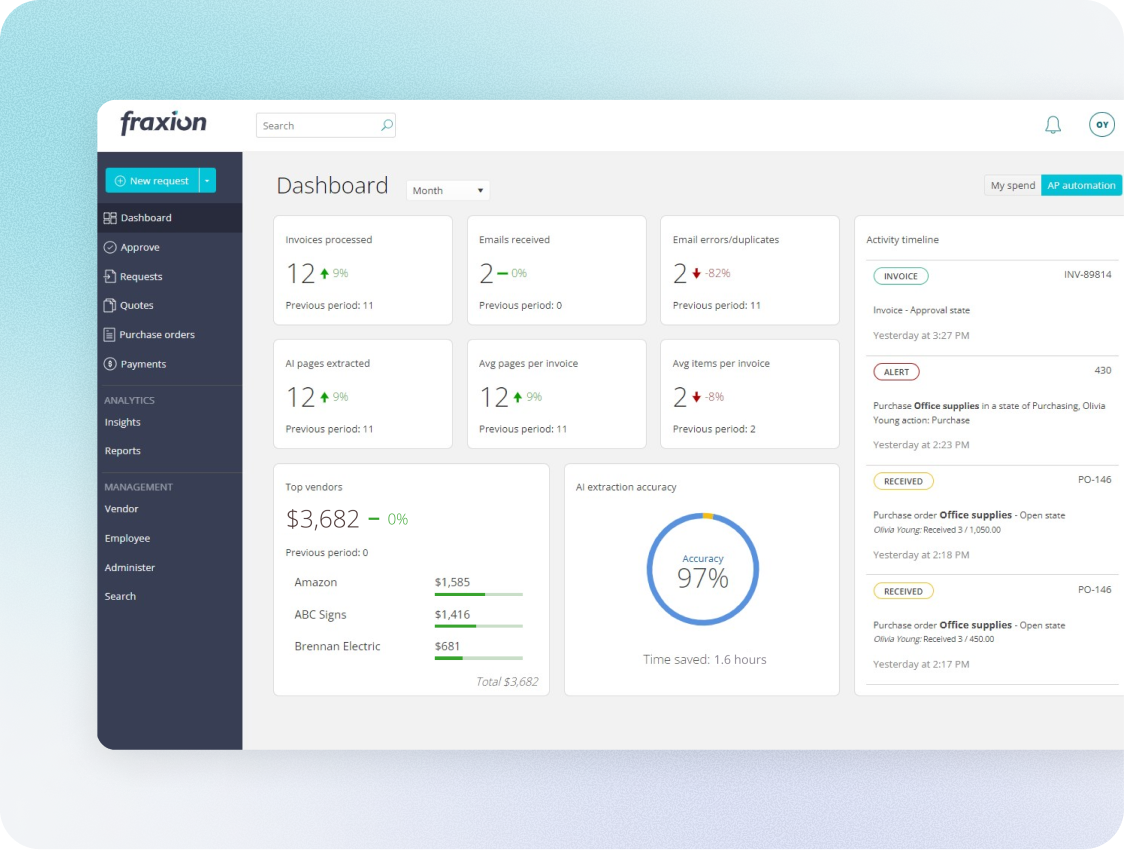Screen dimensions: 1124x850
Task: Click green up arrow on AI pages extracted
Action: tap(325, 397)
